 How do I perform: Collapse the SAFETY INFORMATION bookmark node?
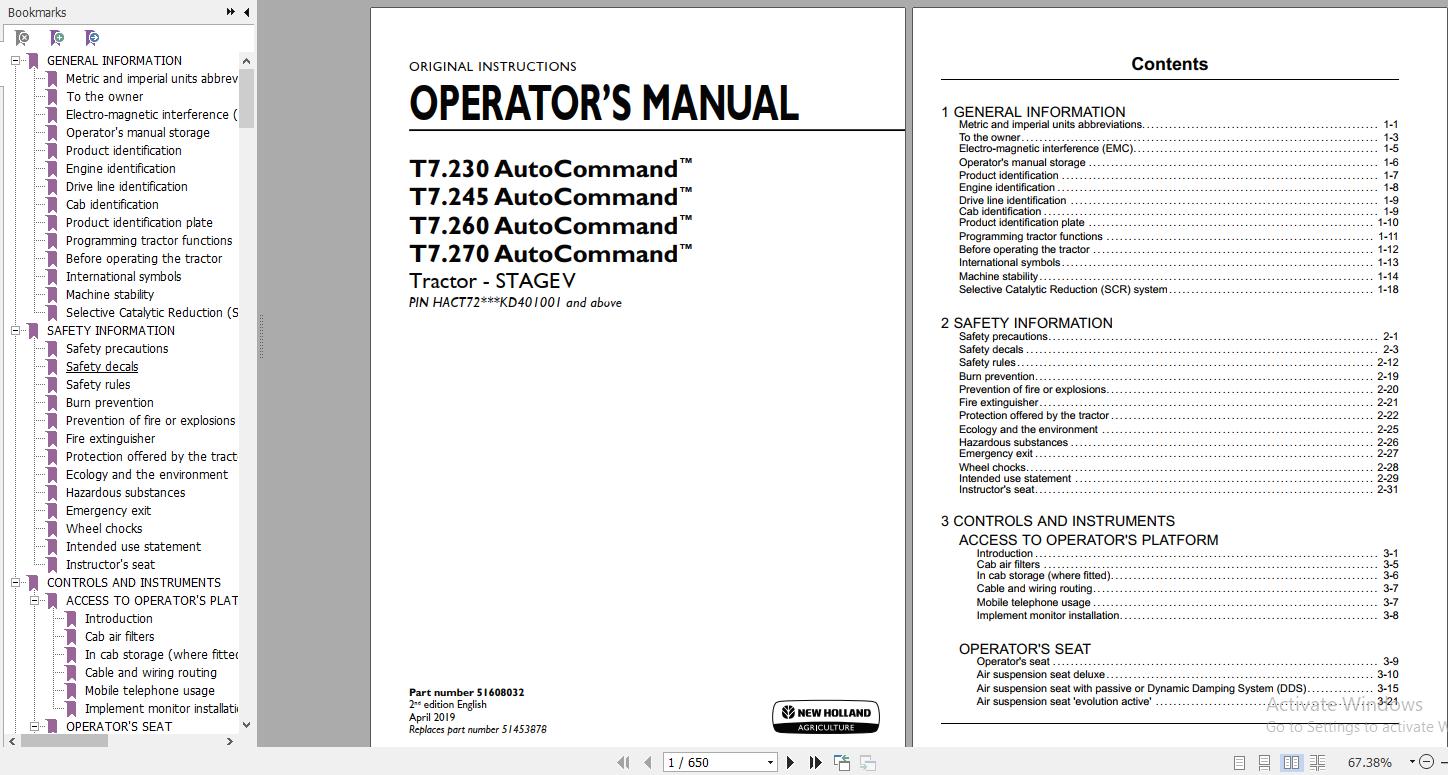tap(16, 330)
